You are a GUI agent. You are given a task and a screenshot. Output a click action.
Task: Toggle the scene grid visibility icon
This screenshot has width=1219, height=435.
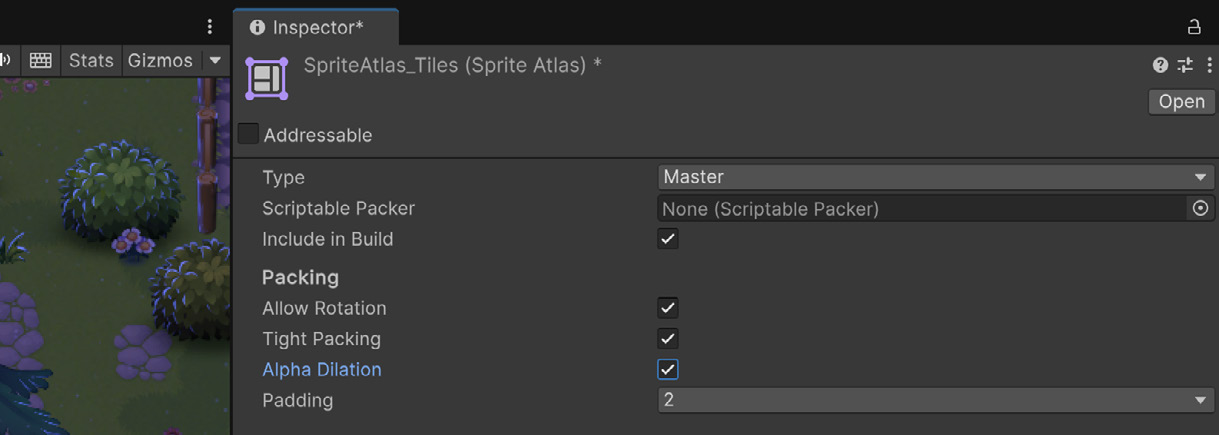40,60
